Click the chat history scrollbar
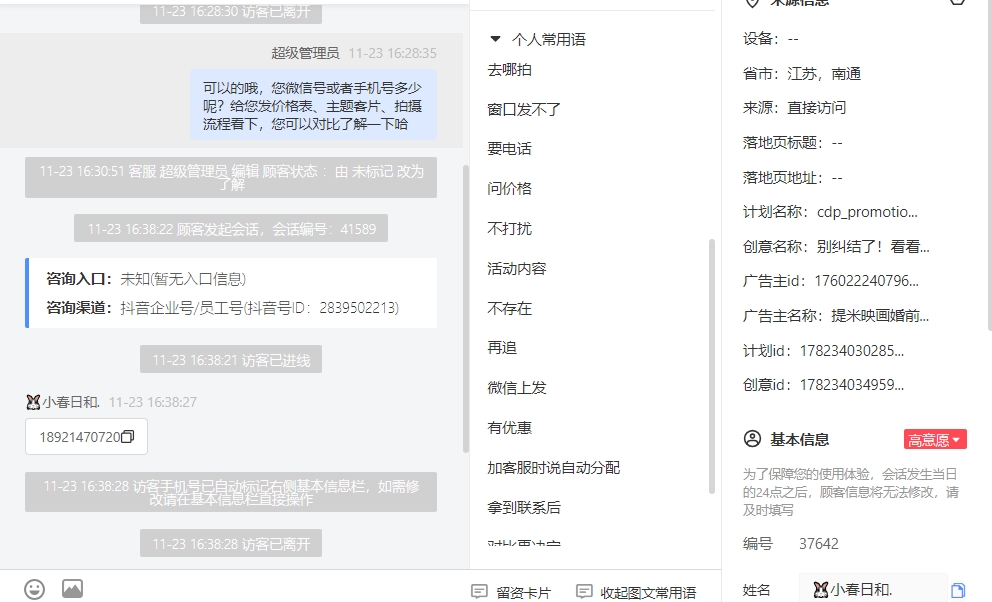992x602 pixels. coord(466,309)
